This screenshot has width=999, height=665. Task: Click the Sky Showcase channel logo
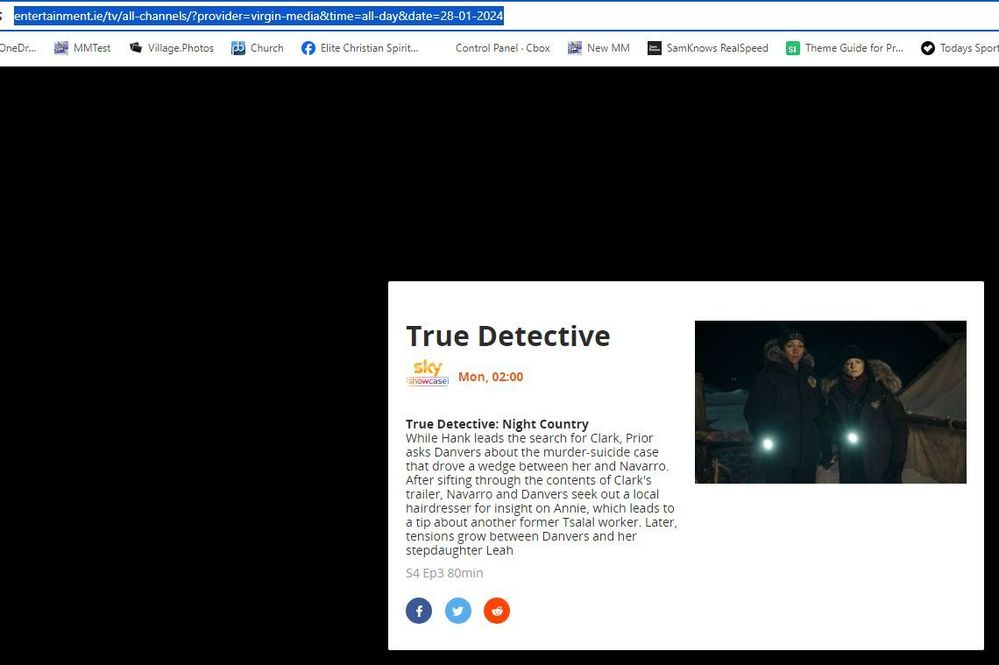(428, 374)
